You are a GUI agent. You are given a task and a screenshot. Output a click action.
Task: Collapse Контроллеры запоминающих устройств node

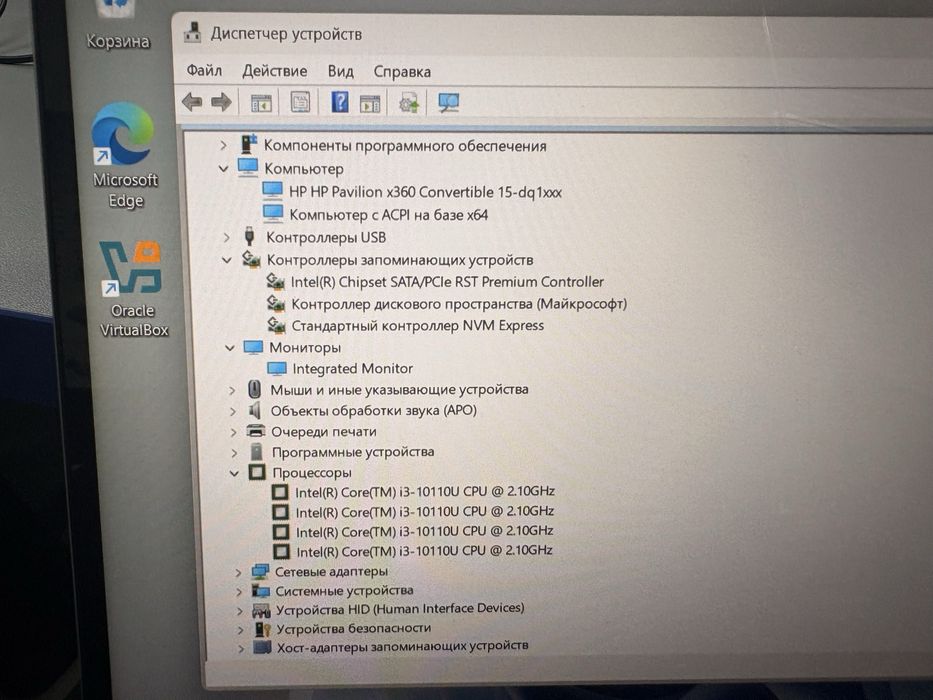pyautogui.click(x=227, y=260)
